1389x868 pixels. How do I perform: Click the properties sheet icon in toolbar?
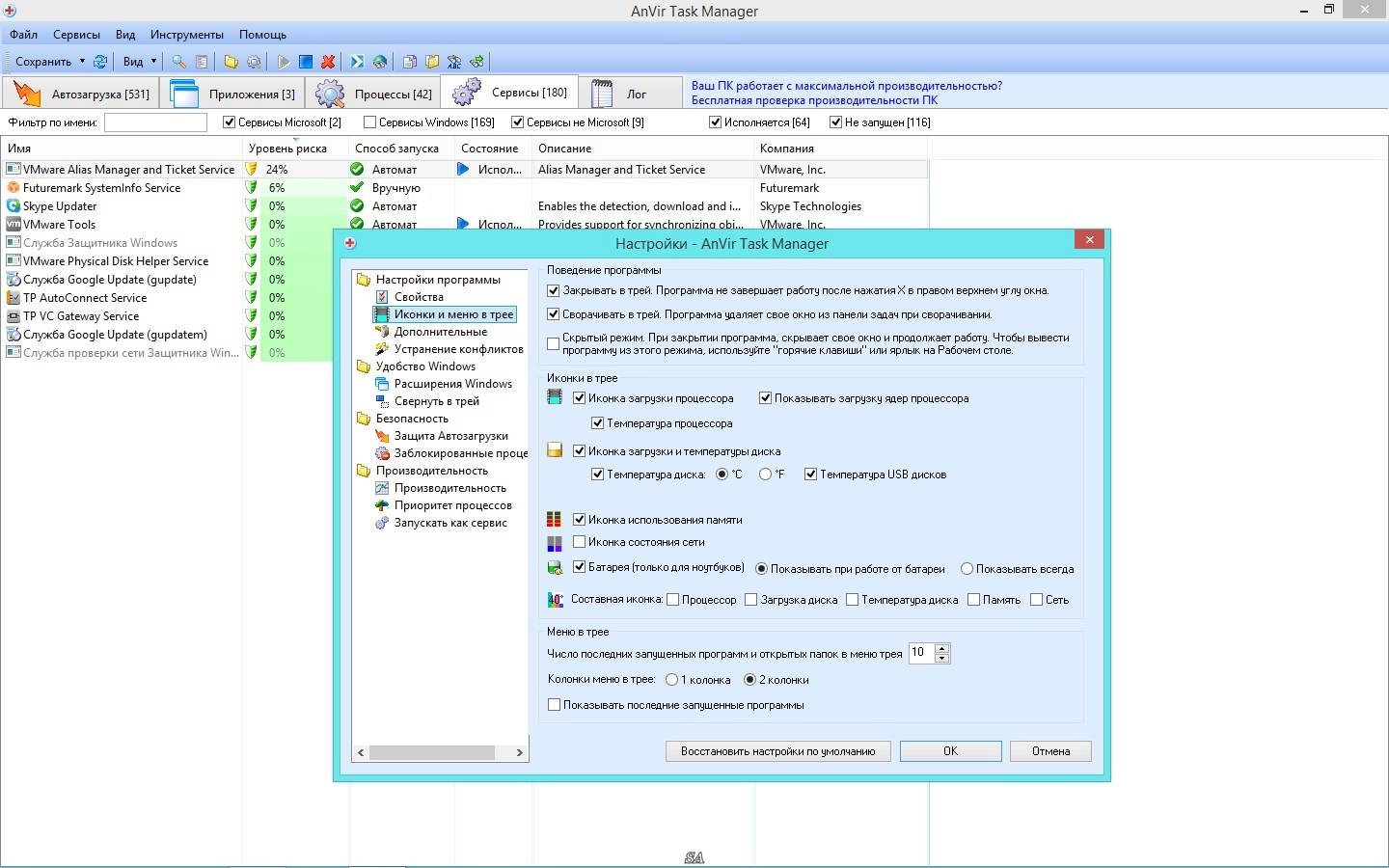point(202,61)
